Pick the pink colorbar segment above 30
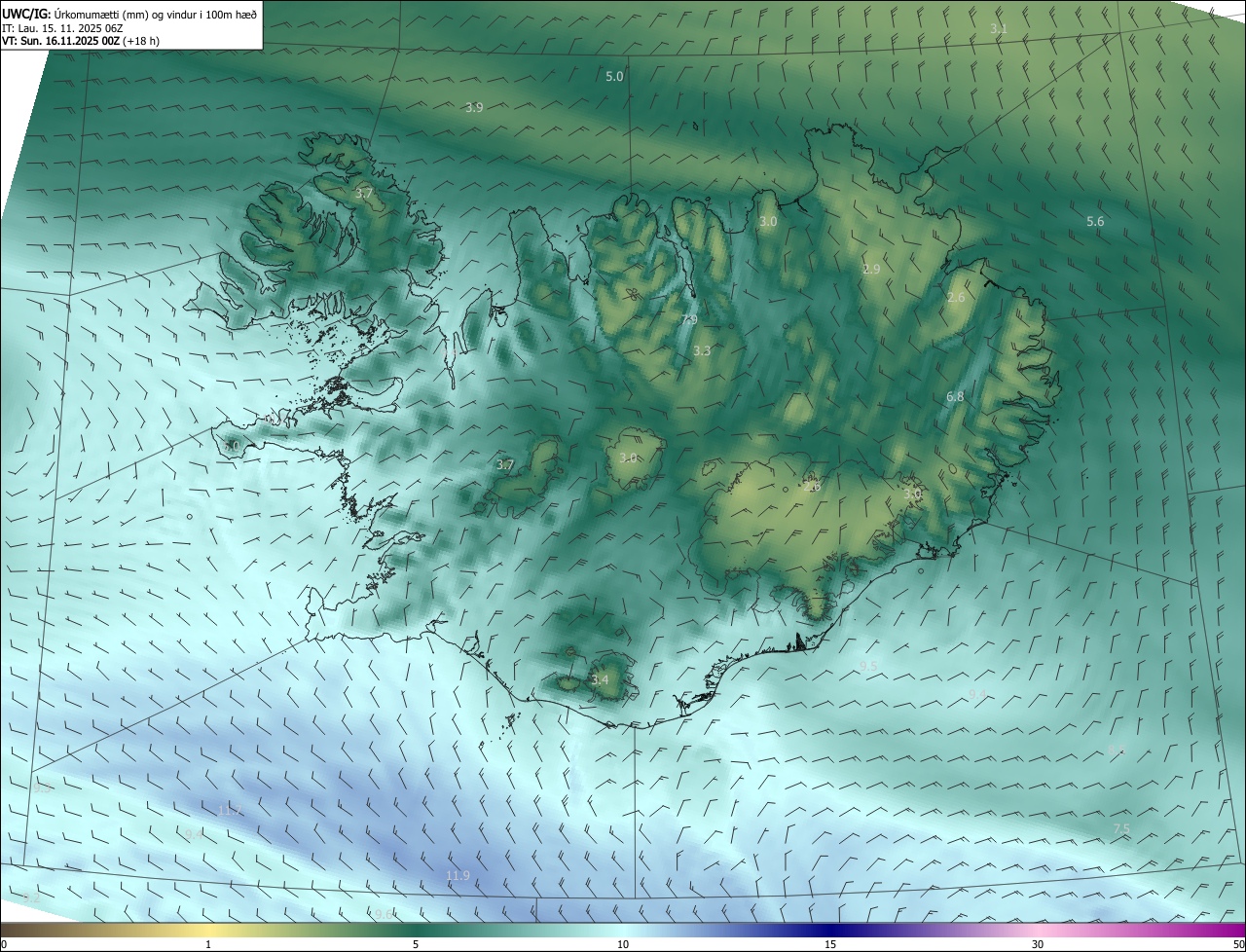 tap(1038, 930)
